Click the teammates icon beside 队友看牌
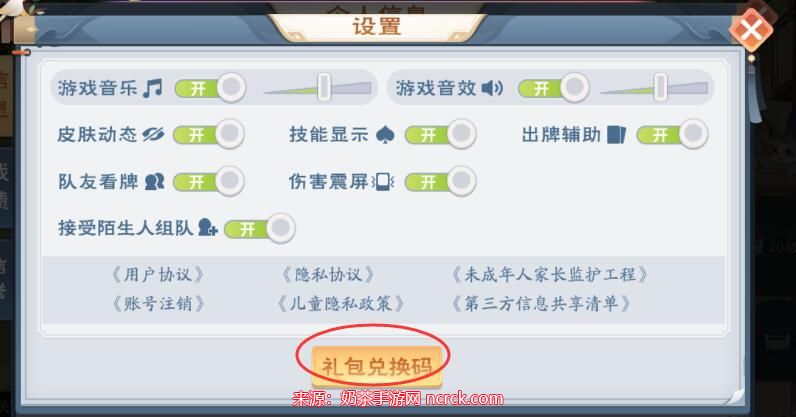 pyautogui.click(x=154, y=181)
